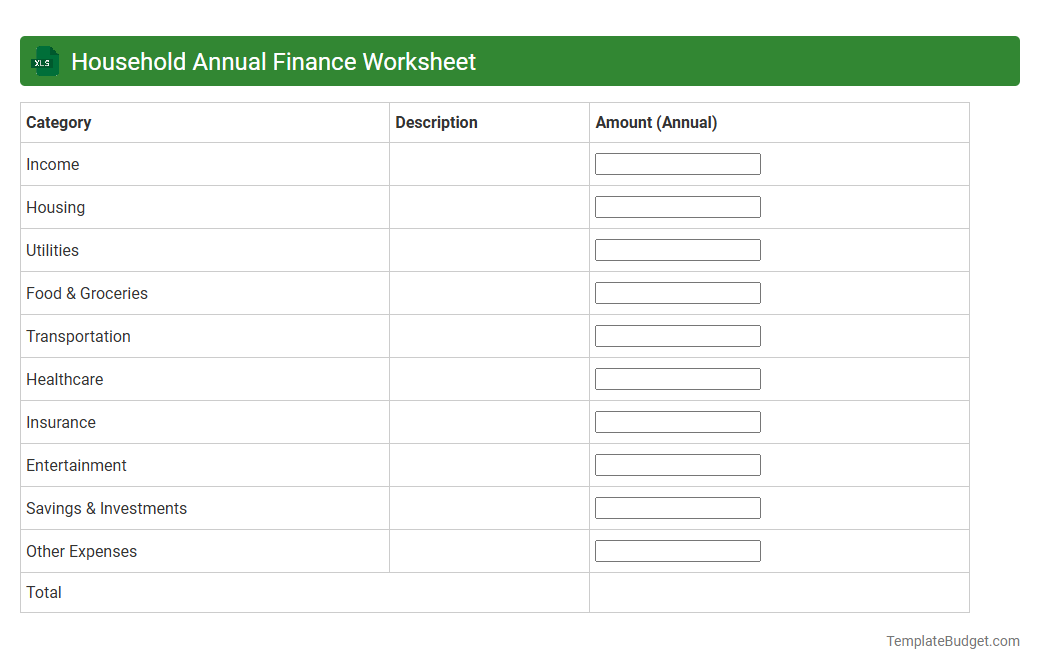Select the Category column header
This screenshot has width=1040, height=670.
tap(58, 122)
